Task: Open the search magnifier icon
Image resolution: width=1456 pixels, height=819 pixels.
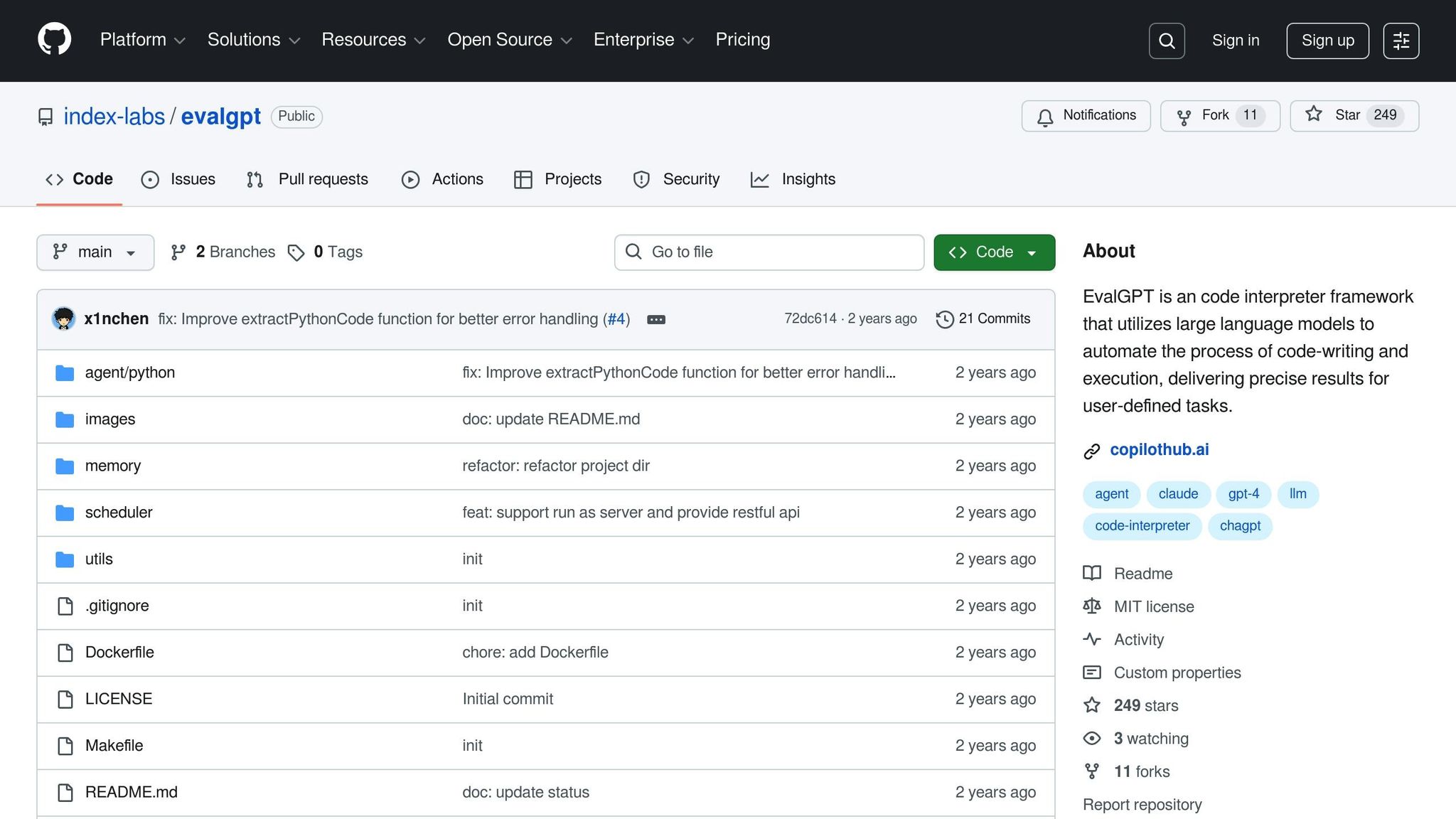Action: (1166, 41)
